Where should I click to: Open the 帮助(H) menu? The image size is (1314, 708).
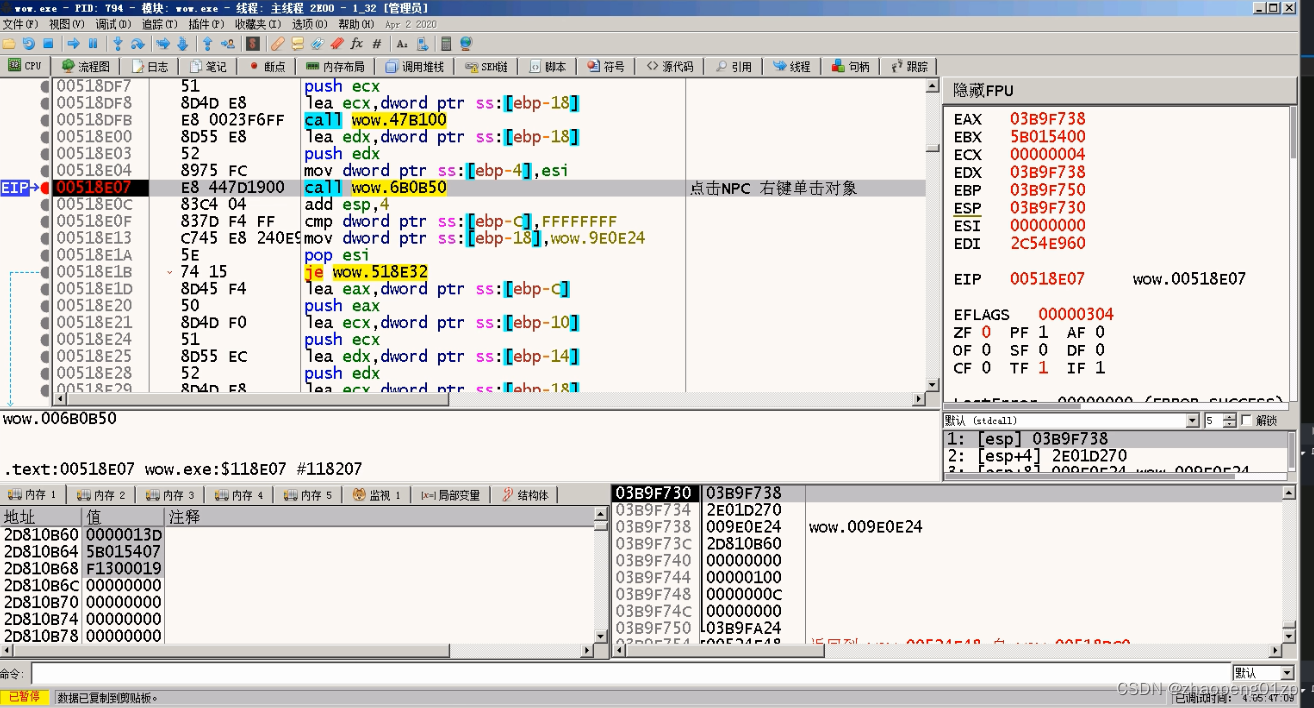(356, 24)
